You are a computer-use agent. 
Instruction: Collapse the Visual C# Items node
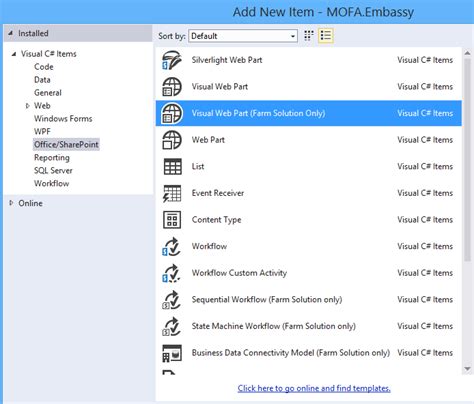[x=14, y=54]
